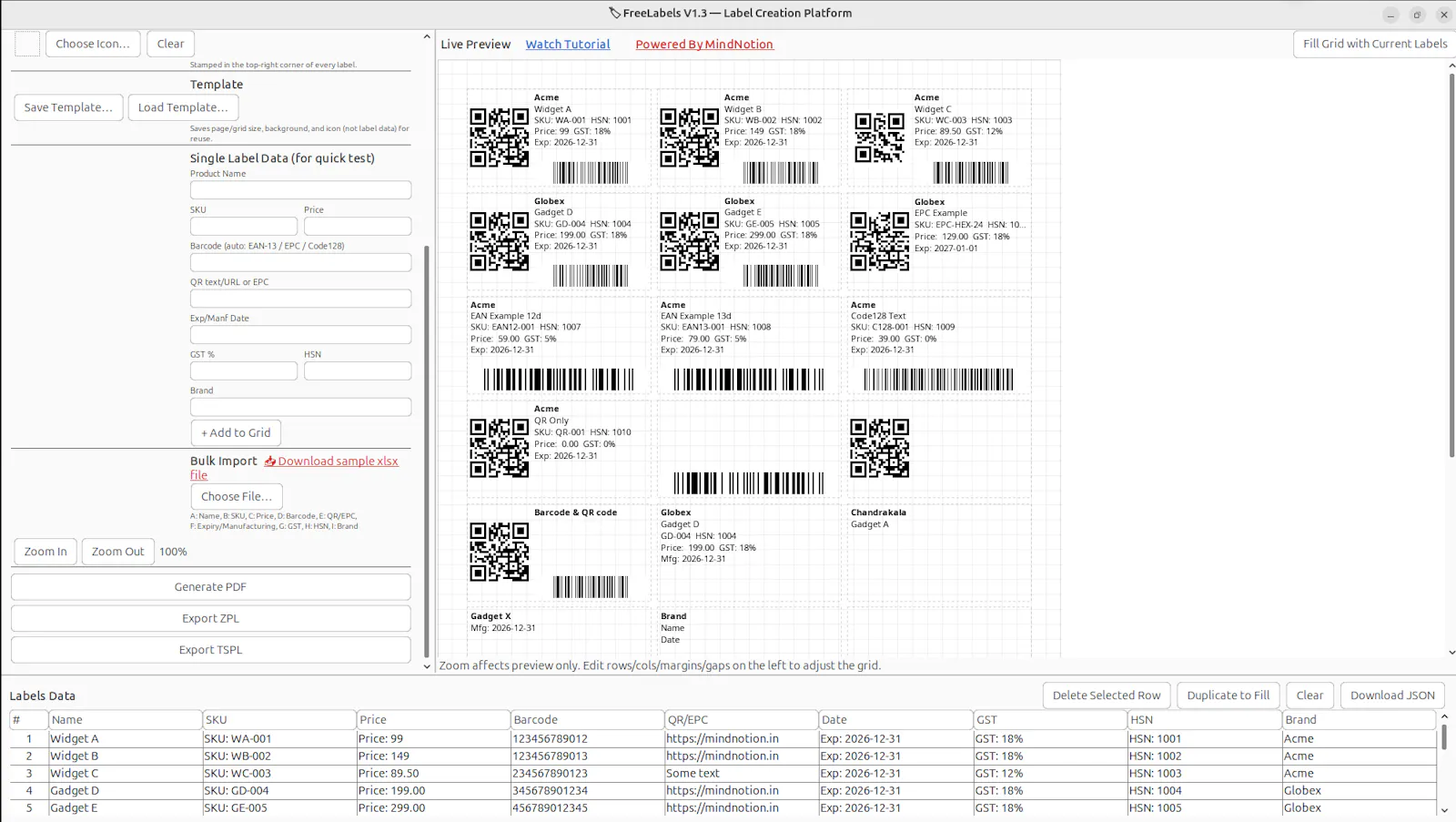This screenshot has height=822, width=1456.
Task: Click the HSN column header in table
Action: pos(1204,719)
